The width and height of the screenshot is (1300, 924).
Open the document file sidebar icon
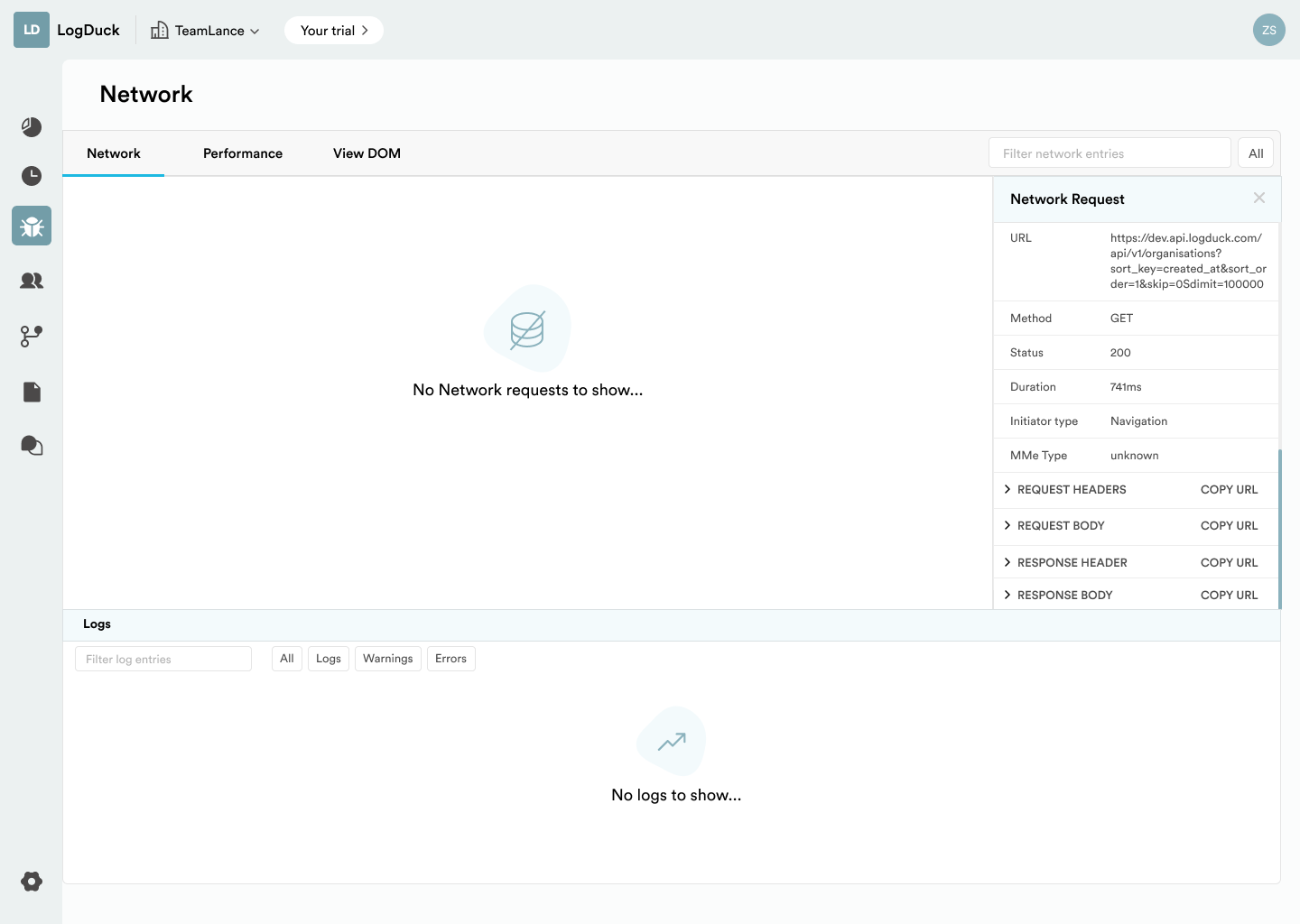click(x=32, y=392)
